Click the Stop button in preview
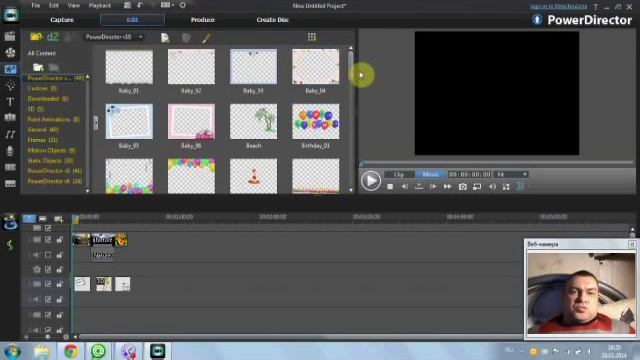Image resolution: width=640 pixels, height=360 pixels. click(x=390, y=187)
